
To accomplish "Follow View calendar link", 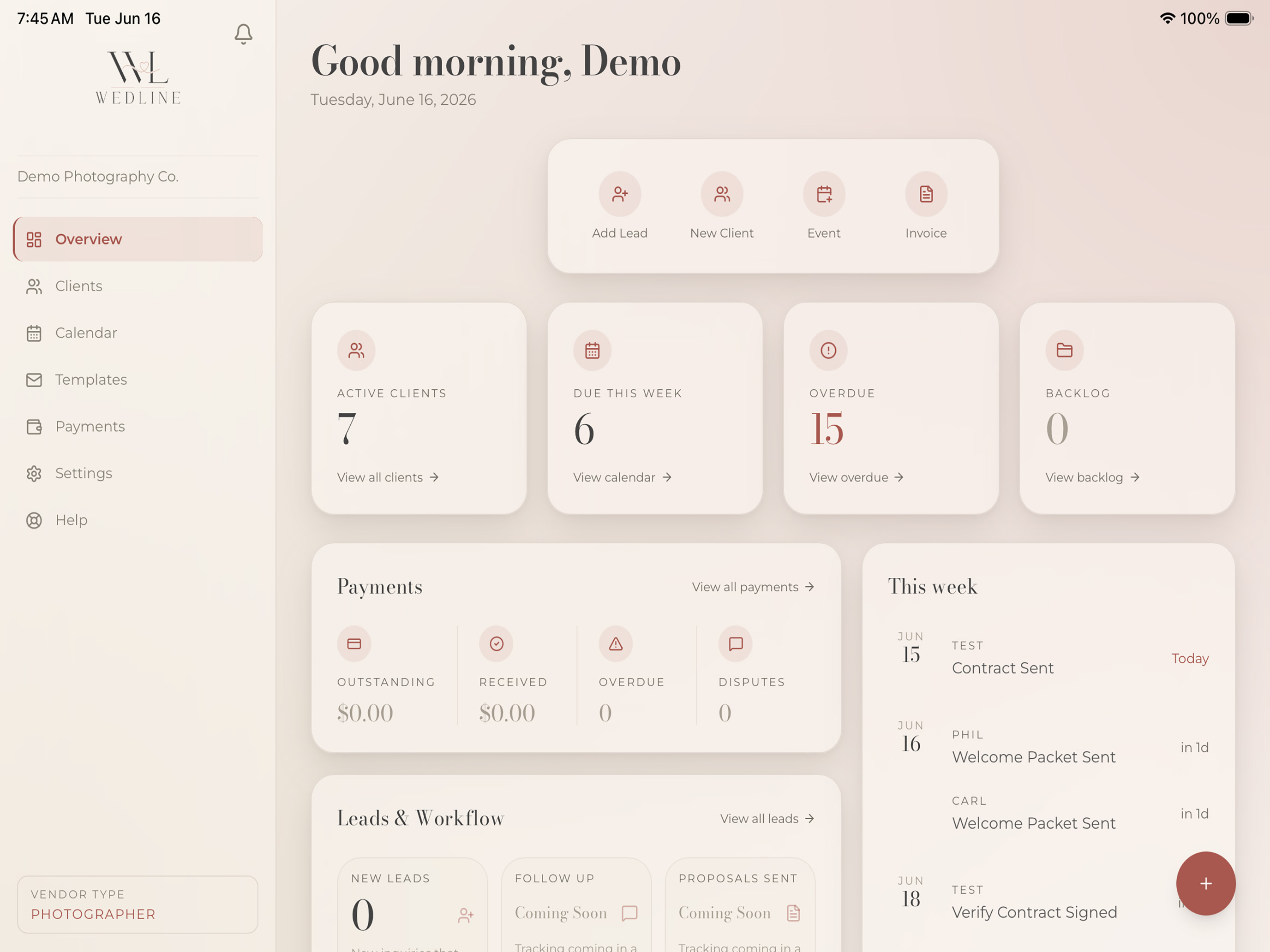I will (623, 477).
